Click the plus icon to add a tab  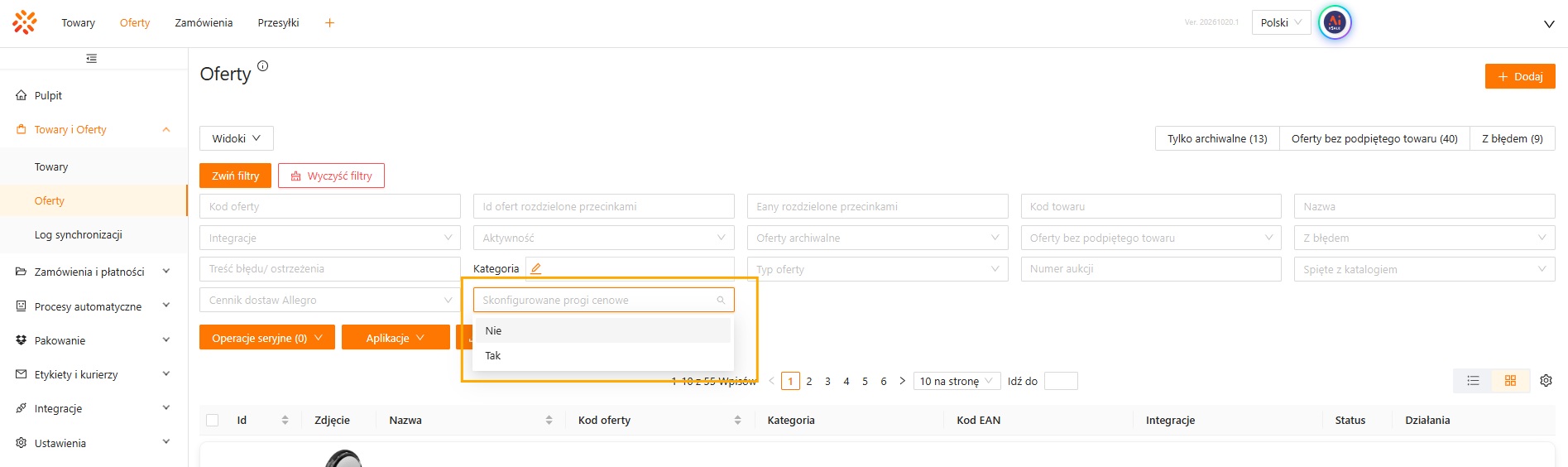click(x=329, y=23)
